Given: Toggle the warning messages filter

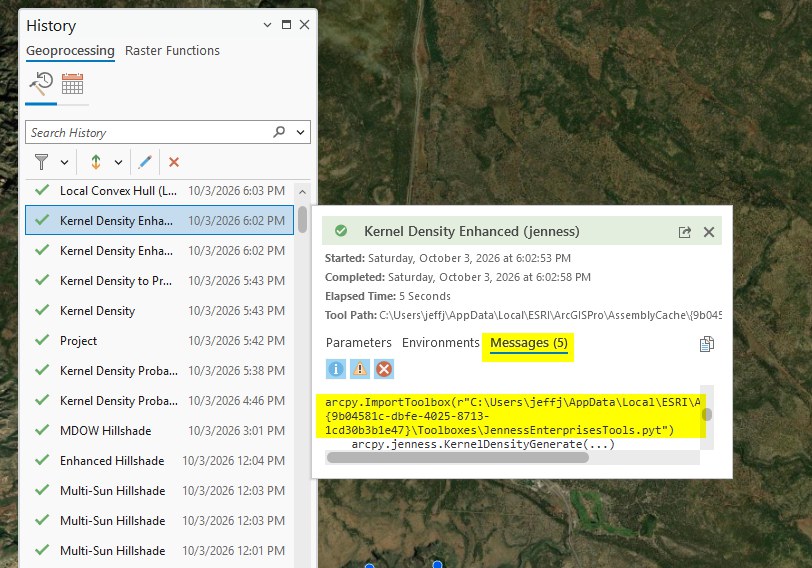Looking at the screenshot, I should (x=360, y=369).
